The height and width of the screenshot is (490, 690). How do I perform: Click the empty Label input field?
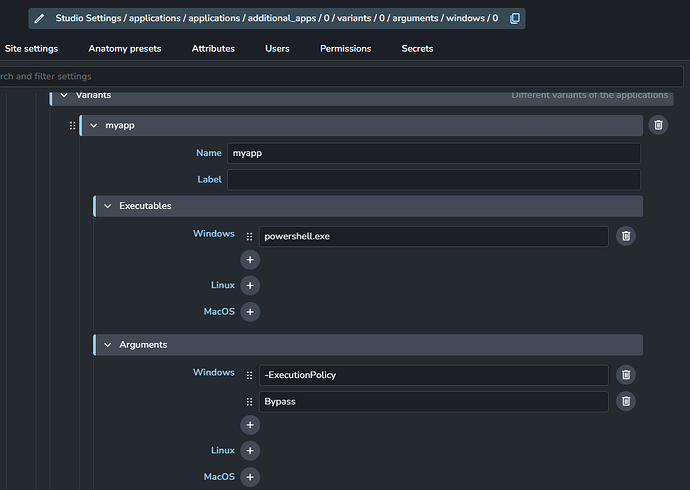[x=433, y=179]
